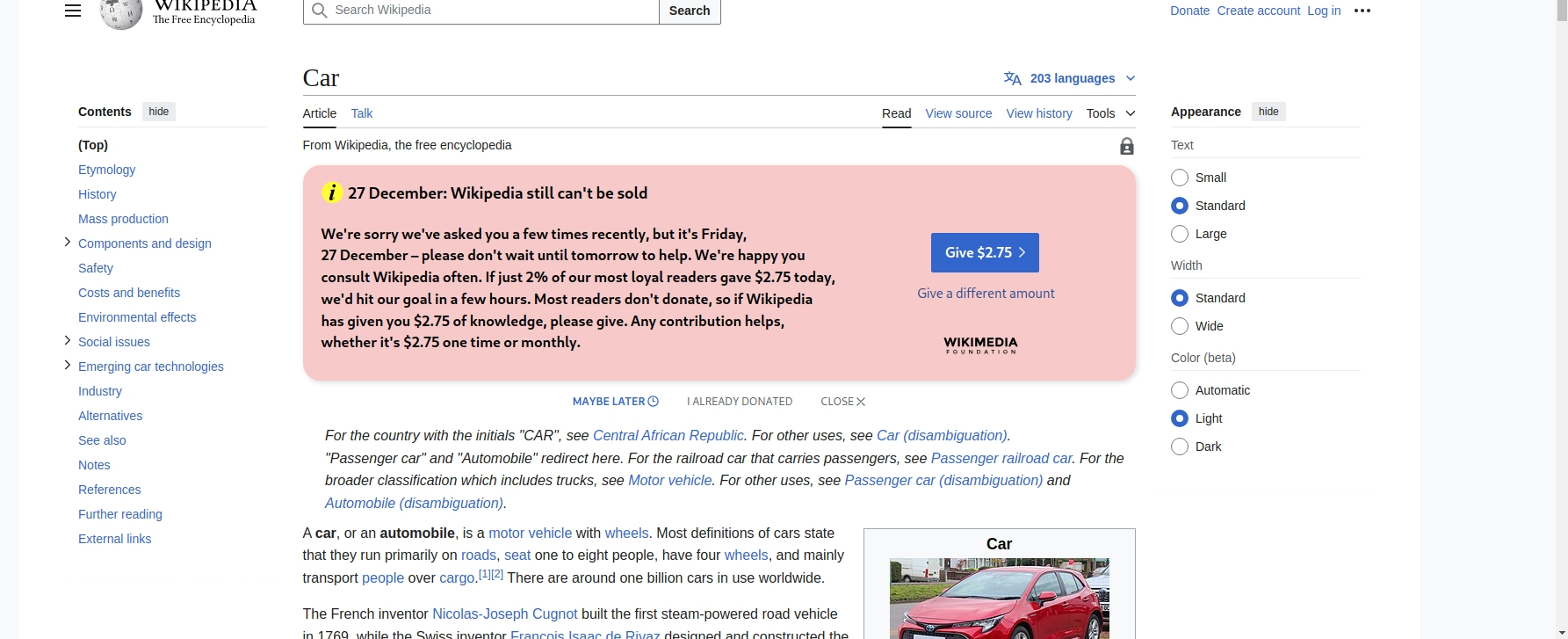Click the red car infobox thumbnail

coord(999,599)
